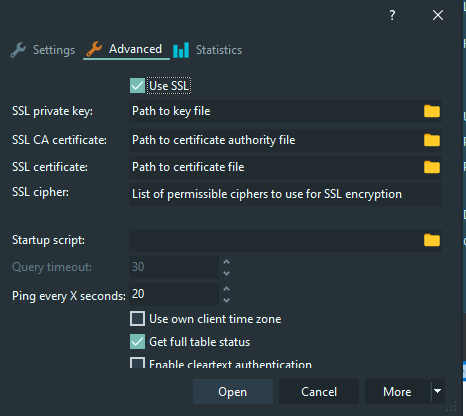Viewport: 466px width, 416px height.
Task: Check Enable cleartext authentication
Action: [x=137, y=363]
